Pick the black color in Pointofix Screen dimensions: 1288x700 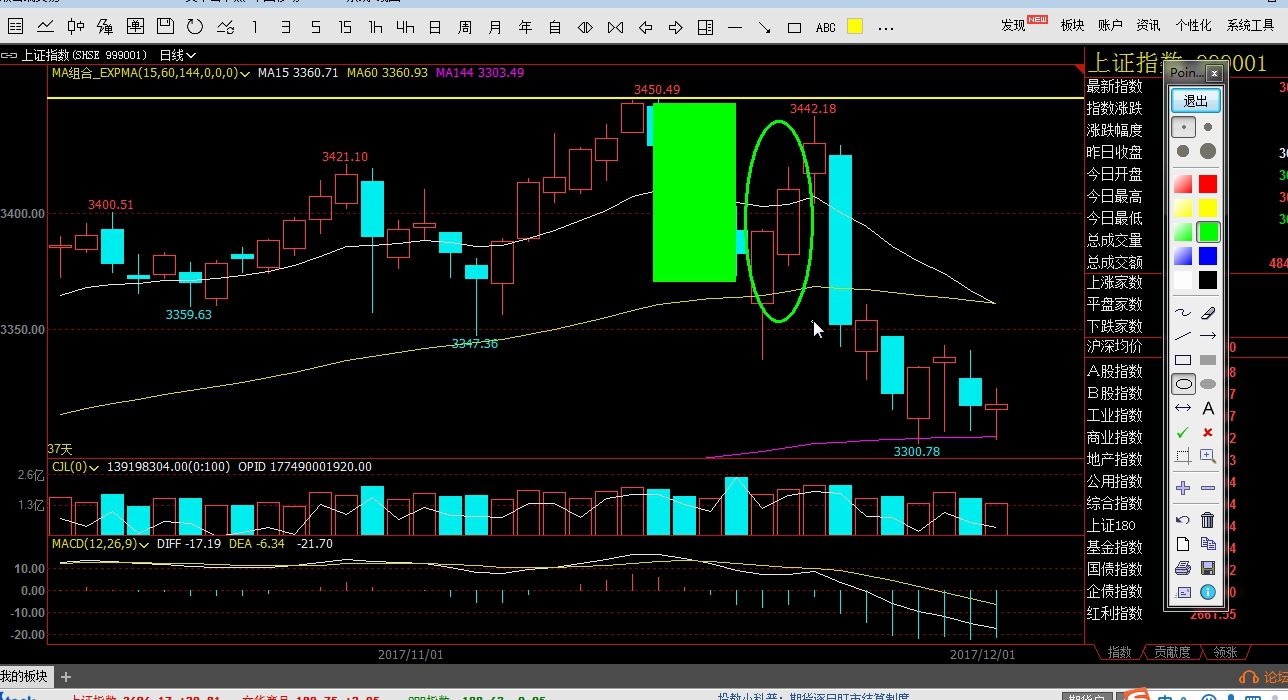click(x=1208, y=280)
